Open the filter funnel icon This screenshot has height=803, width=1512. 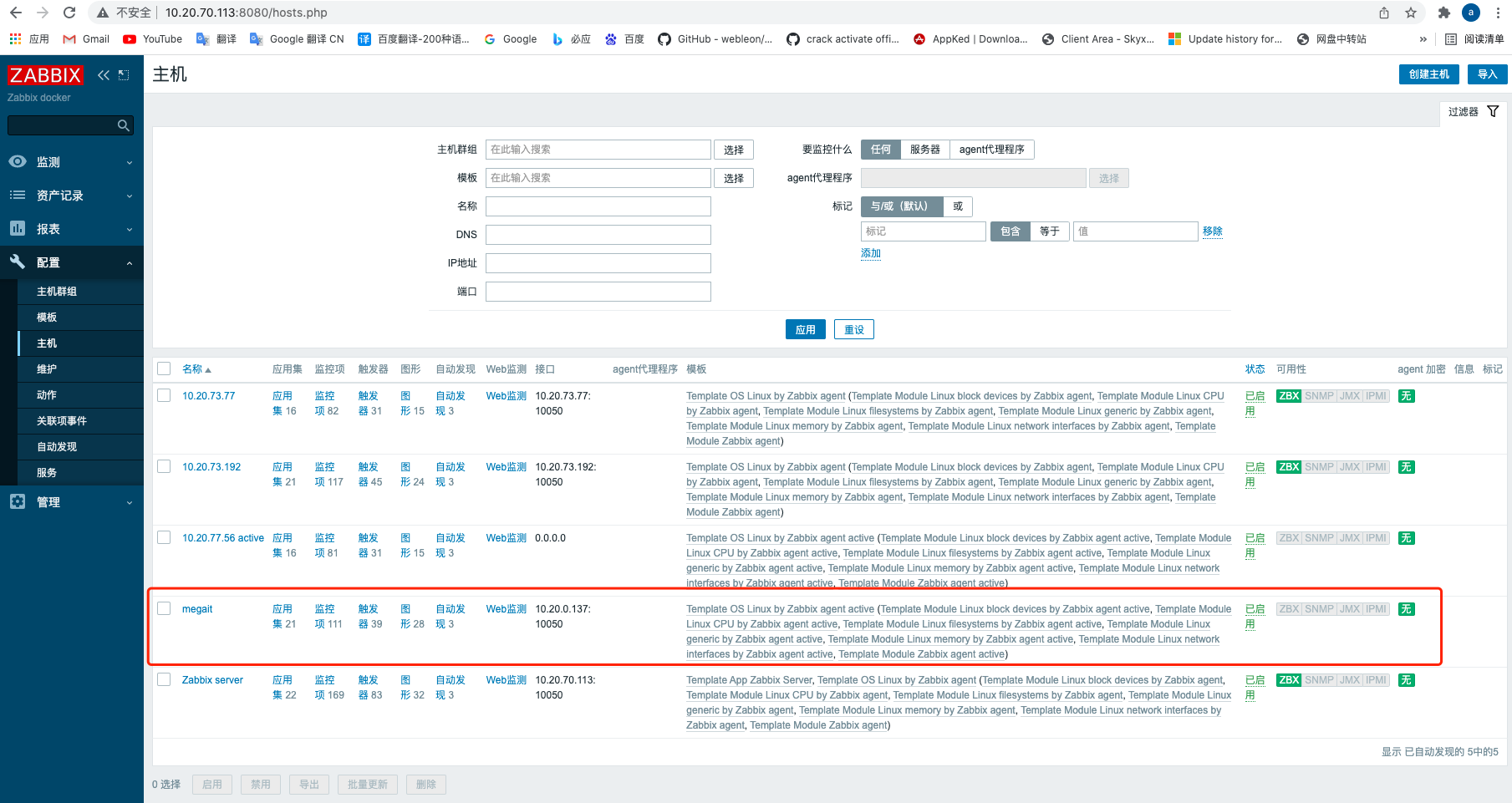(x=1493, y=111)
